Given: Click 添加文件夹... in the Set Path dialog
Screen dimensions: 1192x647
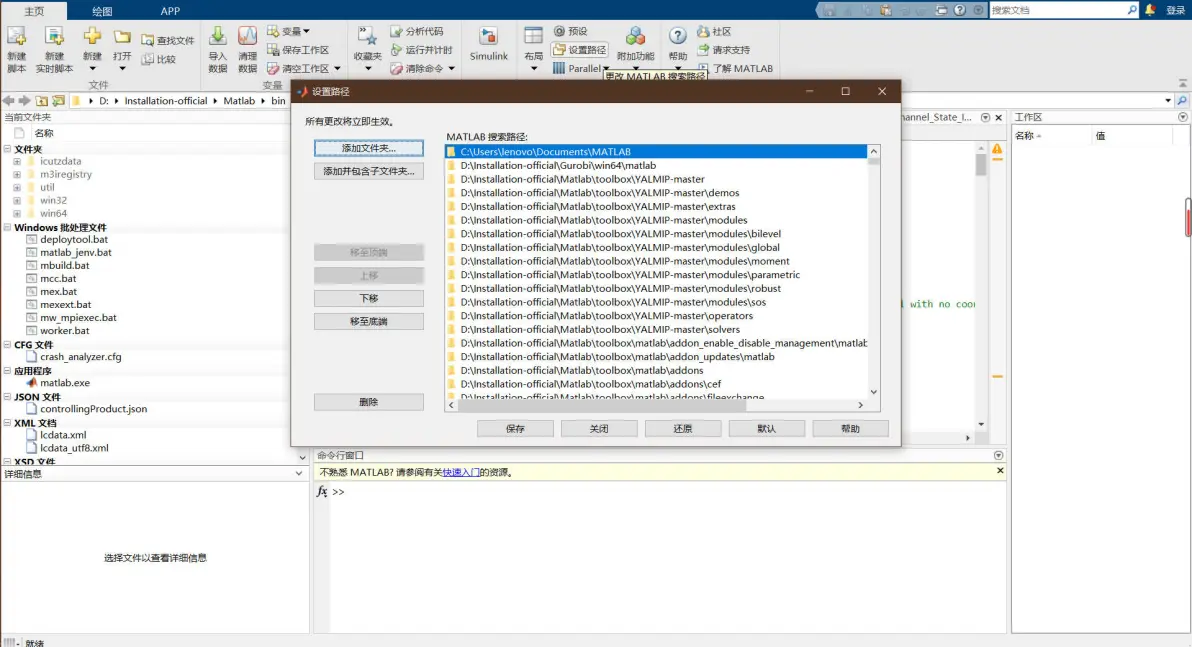Looking at the screenshot, I should coord(369,148).
